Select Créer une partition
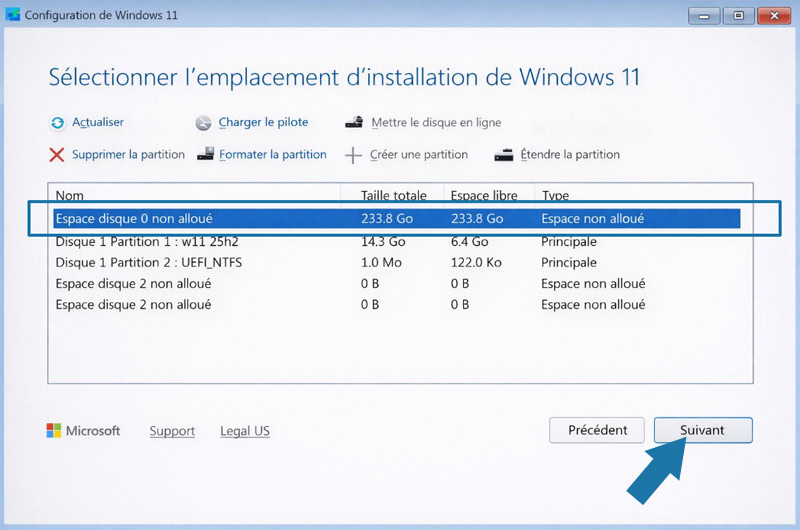The image size is (800, 530). coord(418,155)
